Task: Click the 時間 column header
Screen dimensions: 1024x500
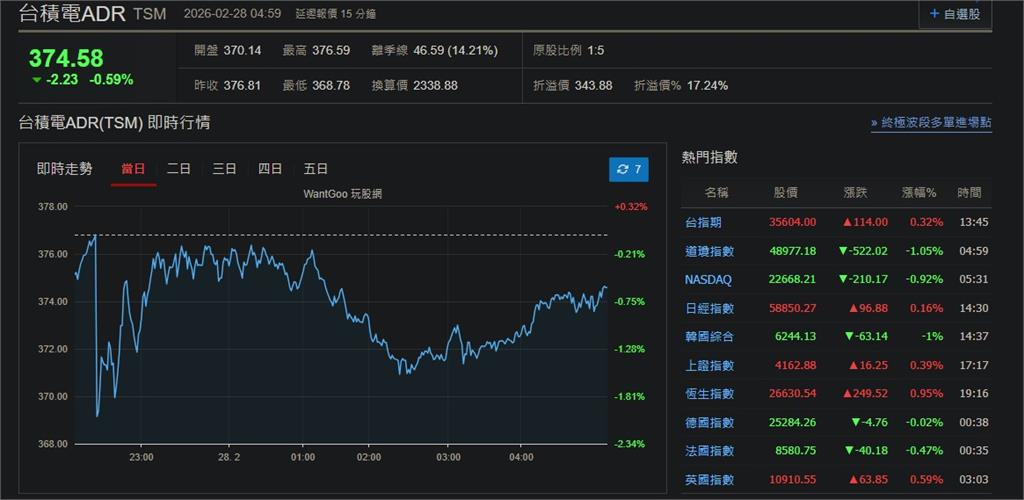Action: (x=969, y=193)
